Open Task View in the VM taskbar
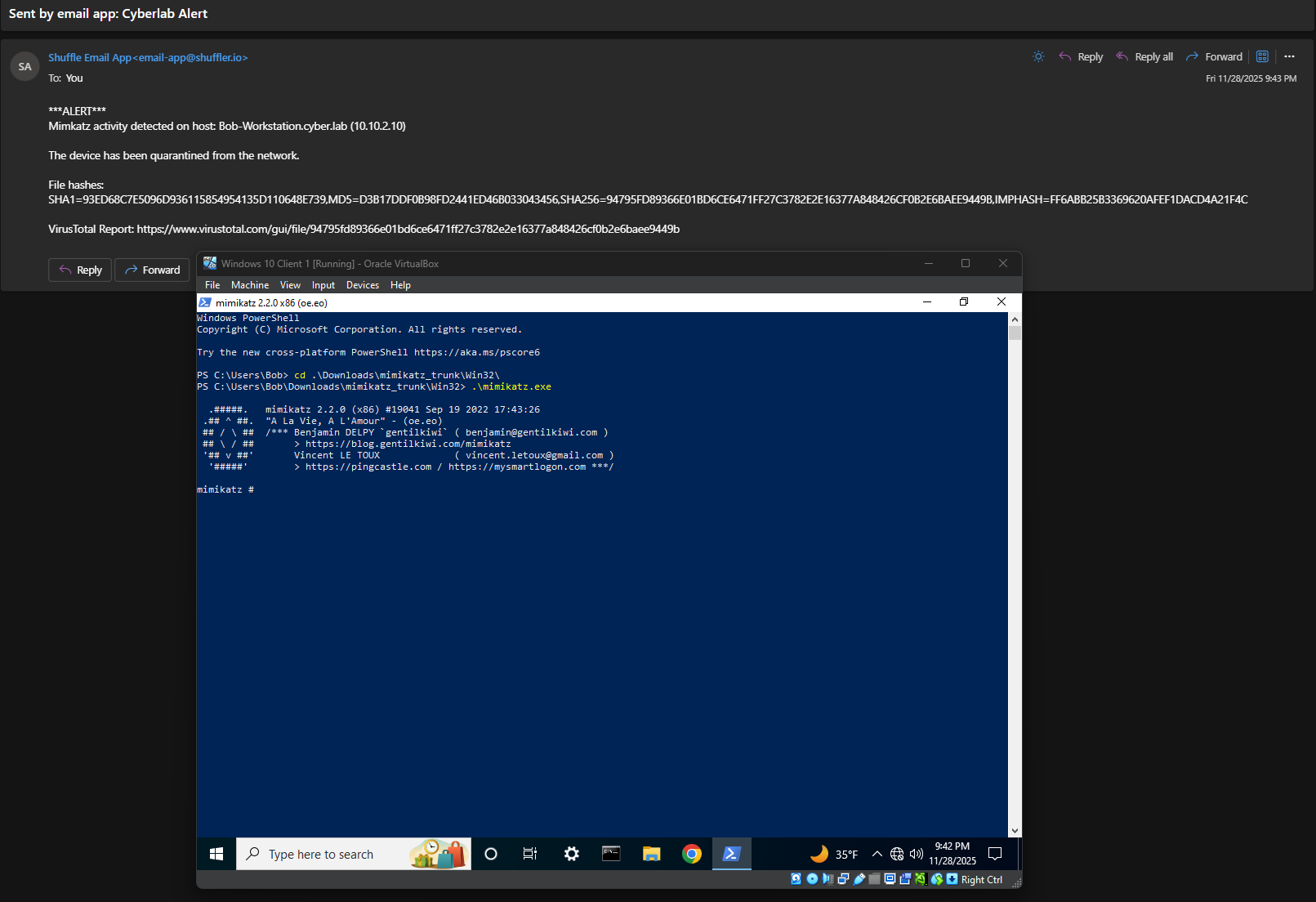 point(530,854)
